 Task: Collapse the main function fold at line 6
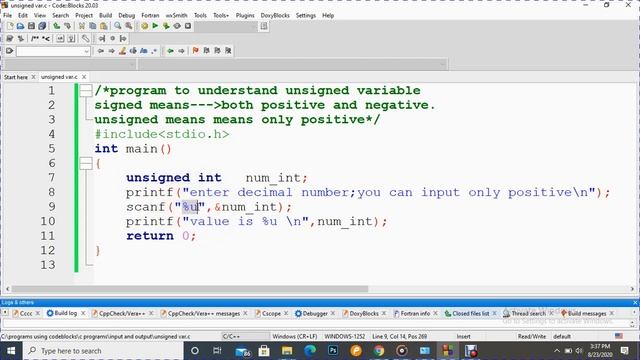click(86, 163)
